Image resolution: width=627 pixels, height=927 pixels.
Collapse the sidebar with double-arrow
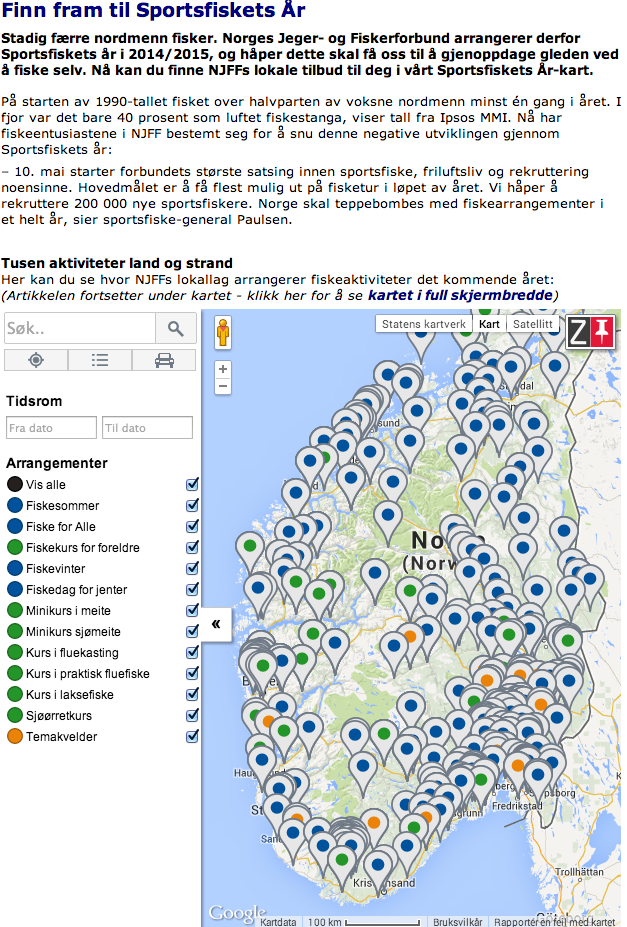coord(216,624)
